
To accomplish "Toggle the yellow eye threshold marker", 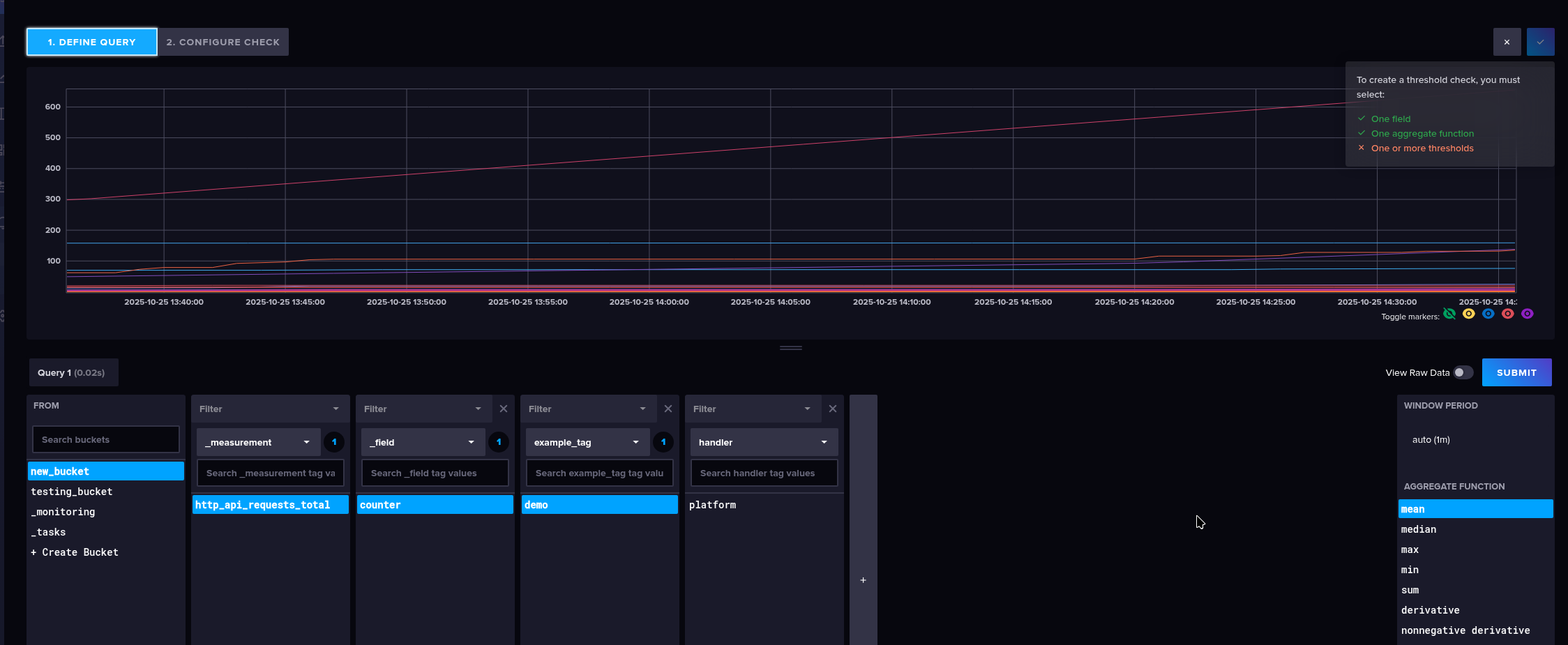I will (x=1469, y=314).
